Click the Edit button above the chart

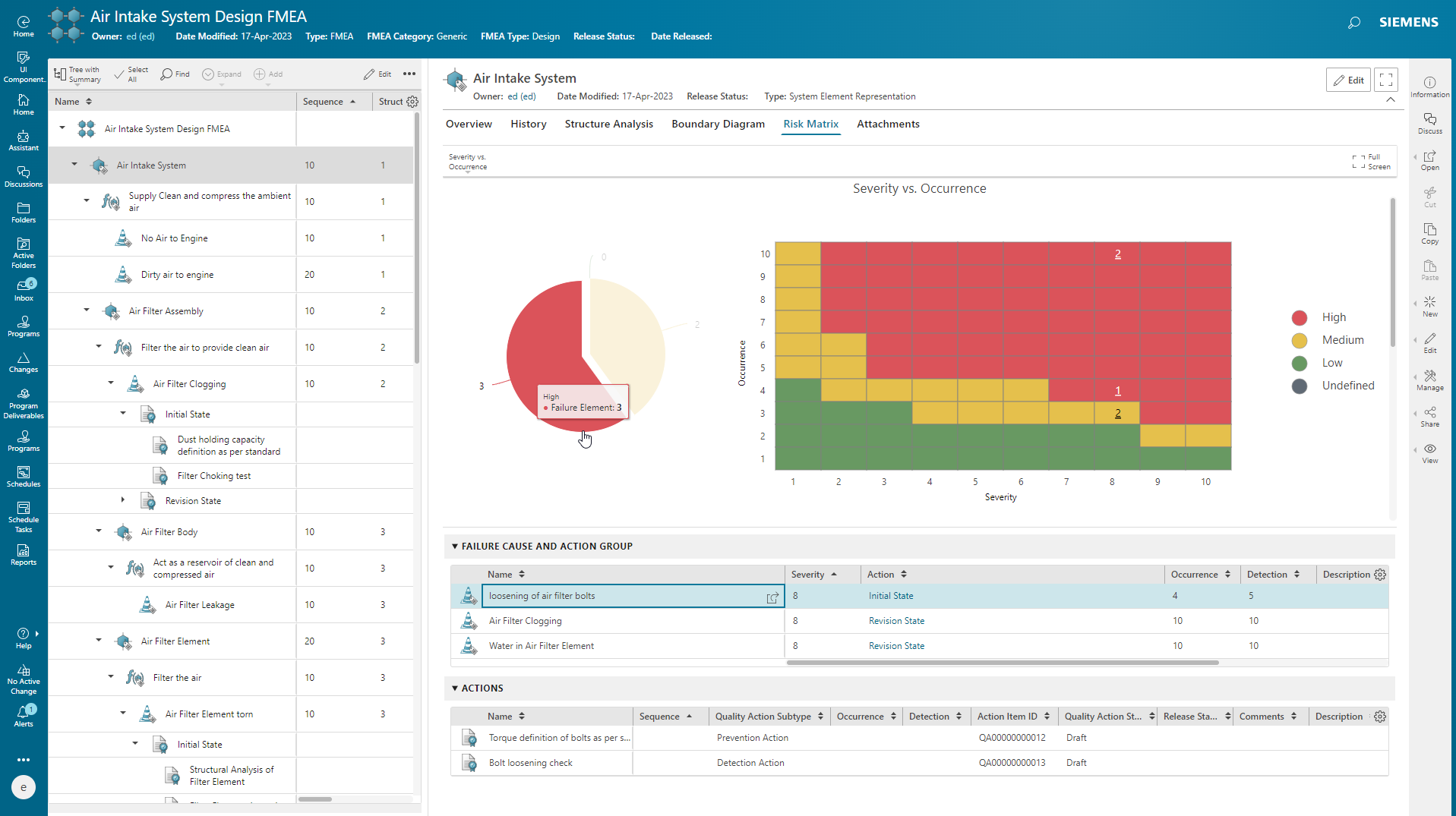click(x=1348, y=80)
